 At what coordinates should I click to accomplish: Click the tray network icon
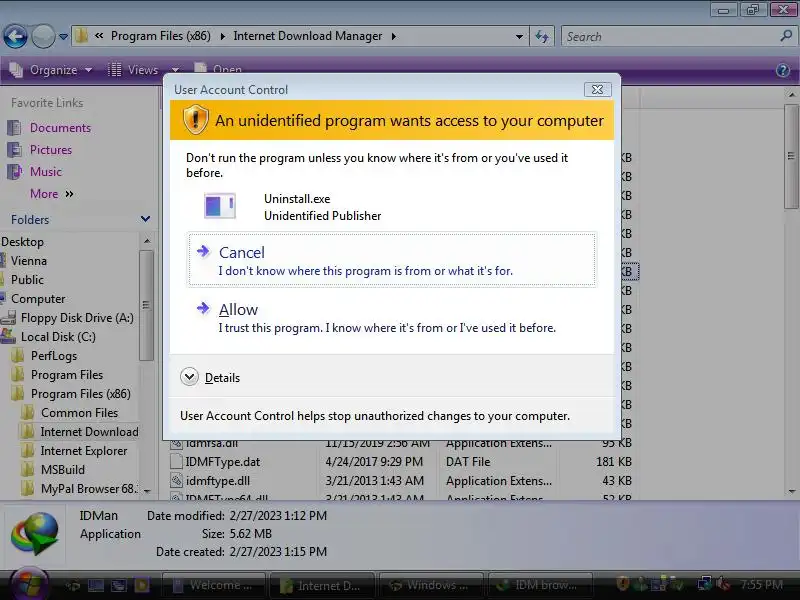(x=706, y=583)
